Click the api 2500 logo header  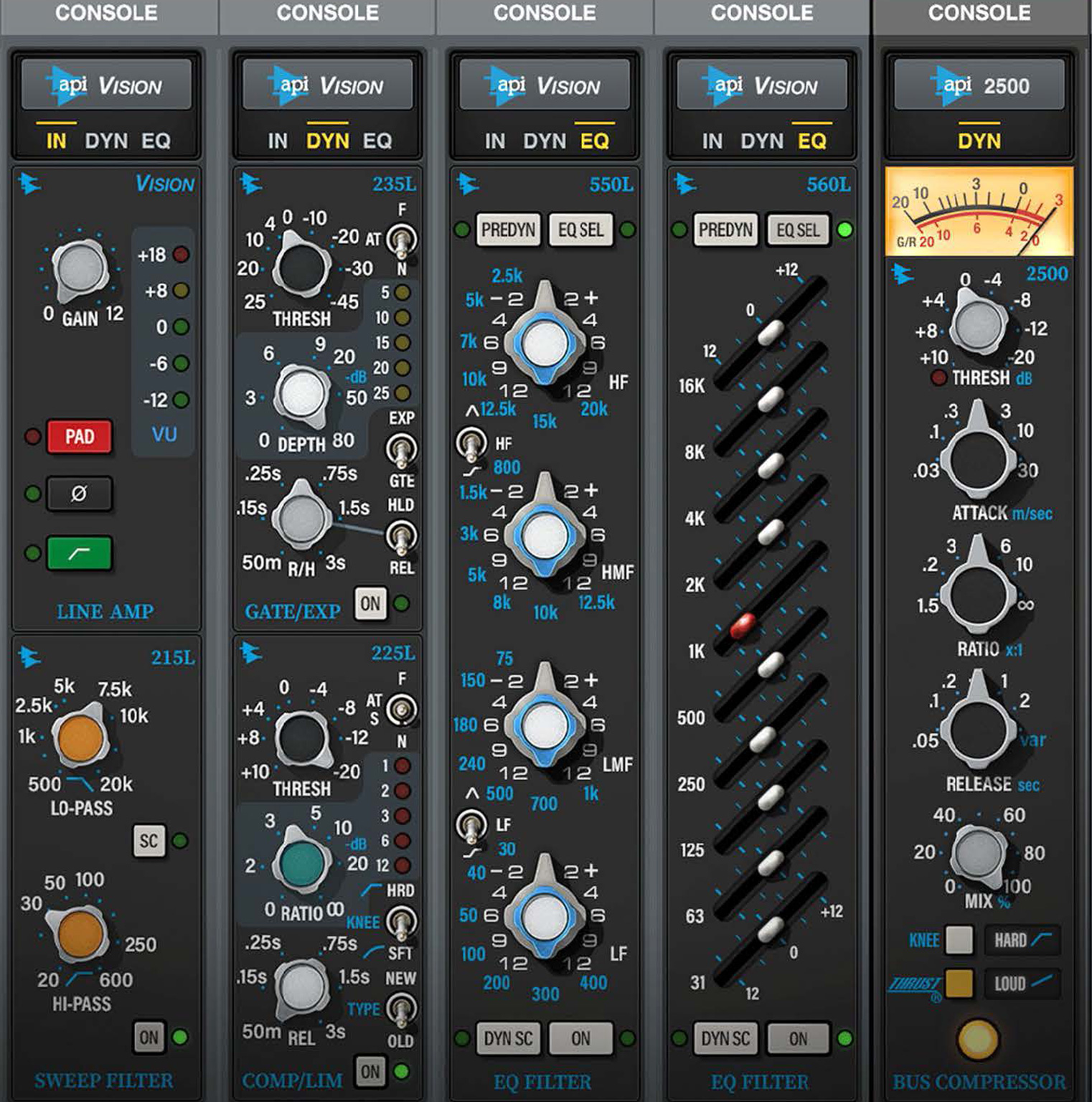(x=979, y=86)
